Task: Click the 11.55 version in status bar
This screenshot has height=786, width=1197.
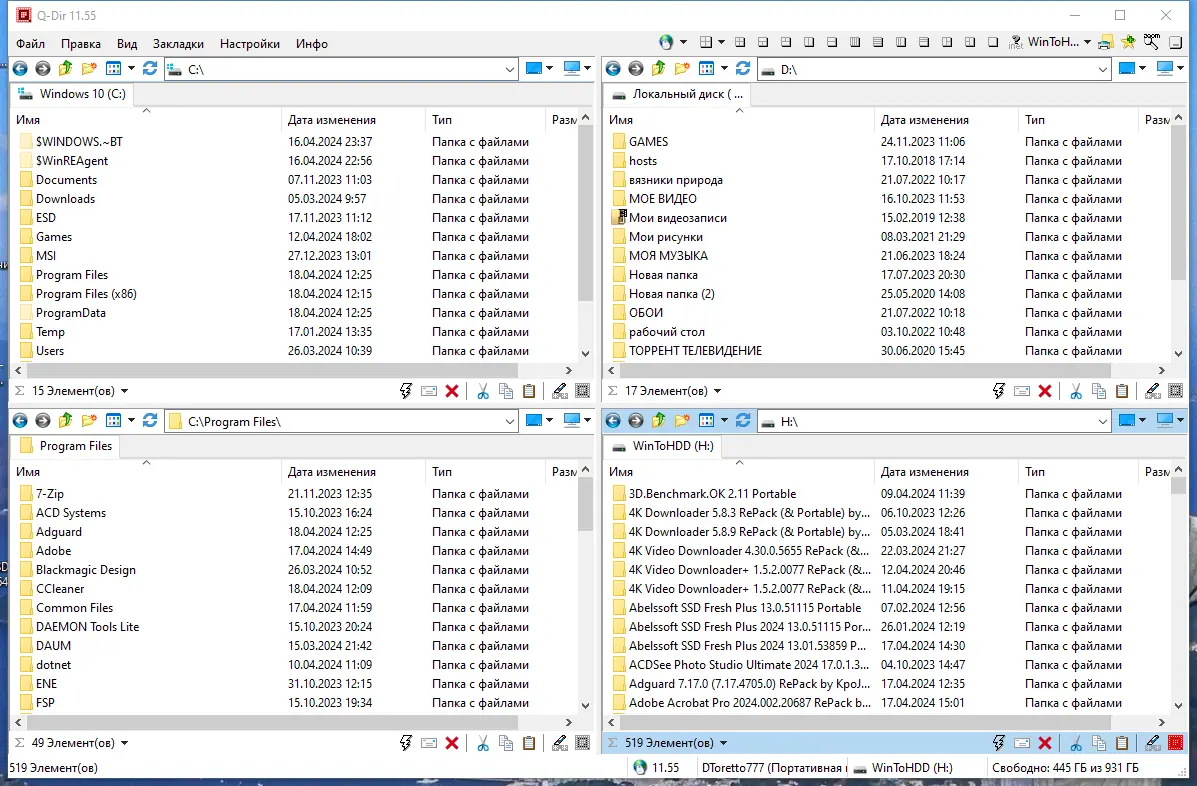Action: coord(665,768)
